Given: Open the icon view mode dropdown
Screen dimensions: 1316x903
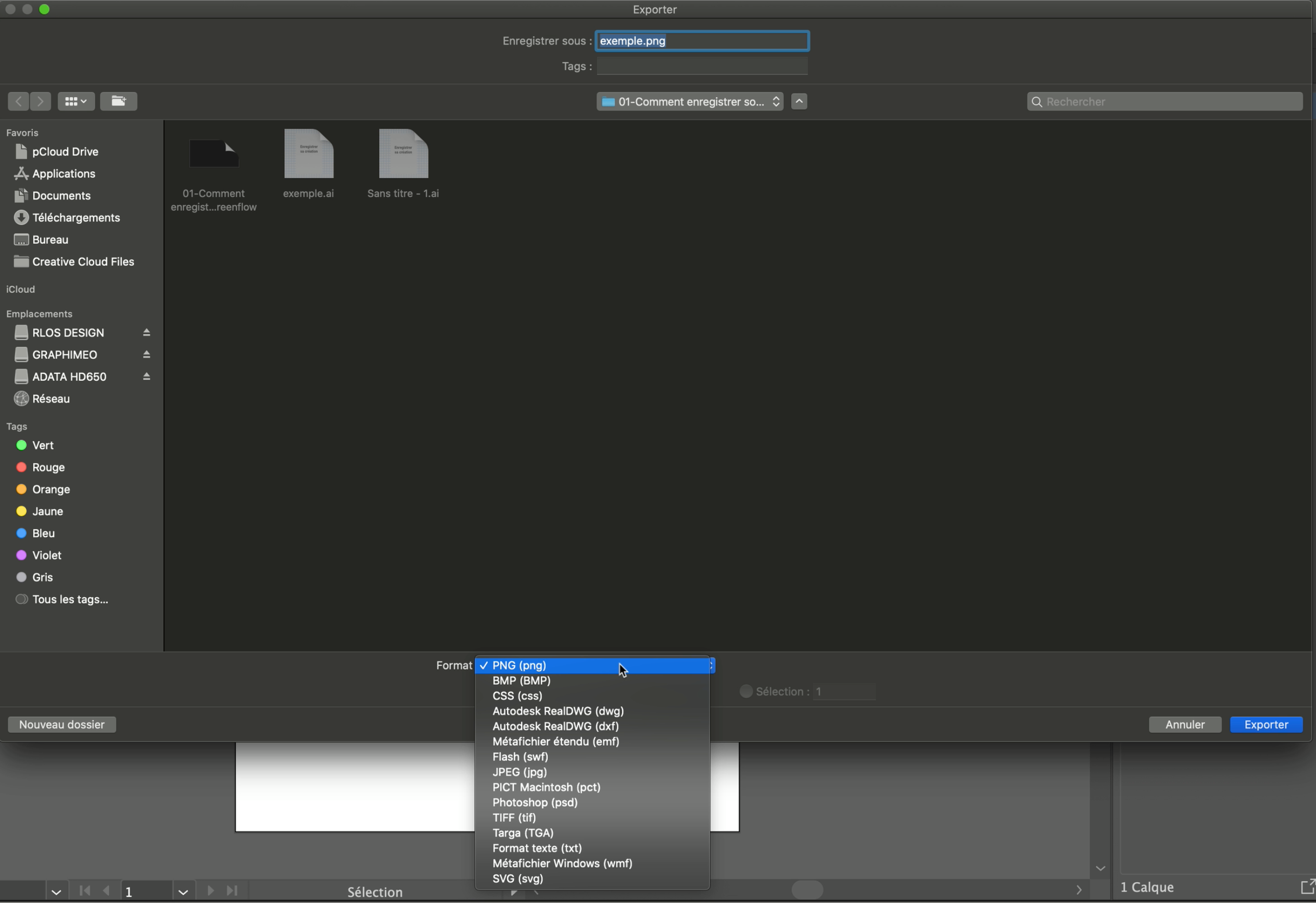Looking at the screenshot, I should [76, 102].
